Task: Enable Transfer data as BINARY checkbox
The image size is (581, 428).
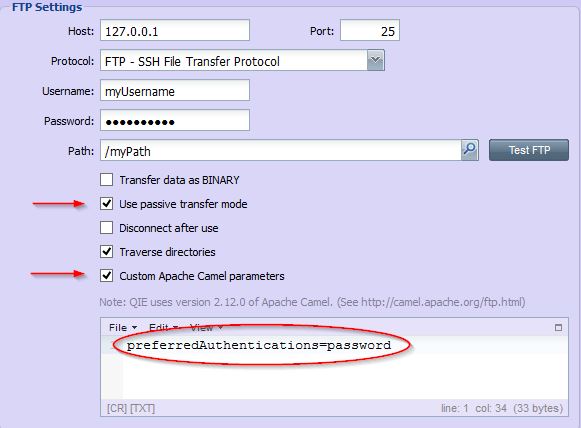Action: point(107,180)
